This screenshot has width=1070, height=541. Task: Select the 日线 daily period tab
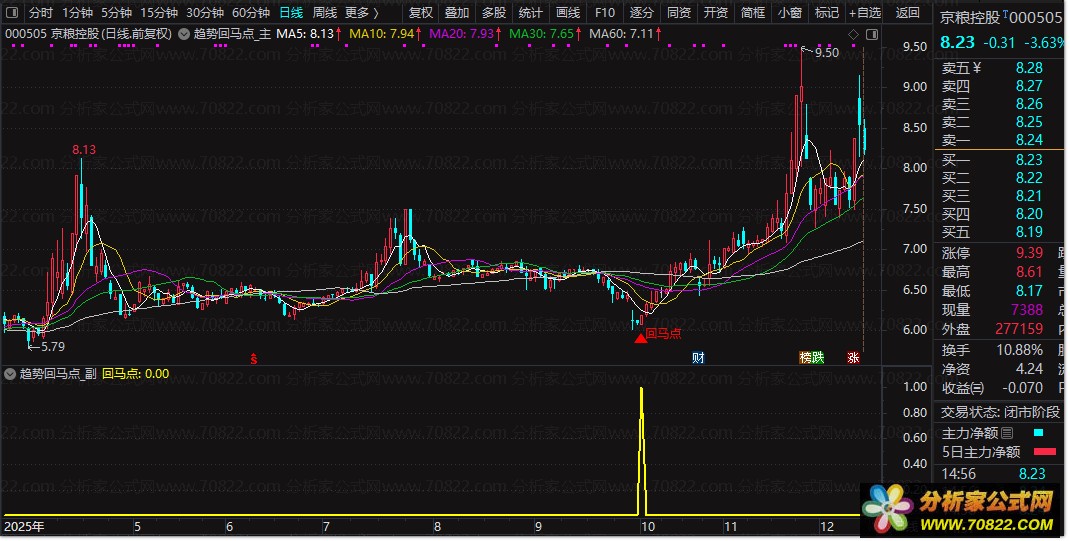[291, 13]
